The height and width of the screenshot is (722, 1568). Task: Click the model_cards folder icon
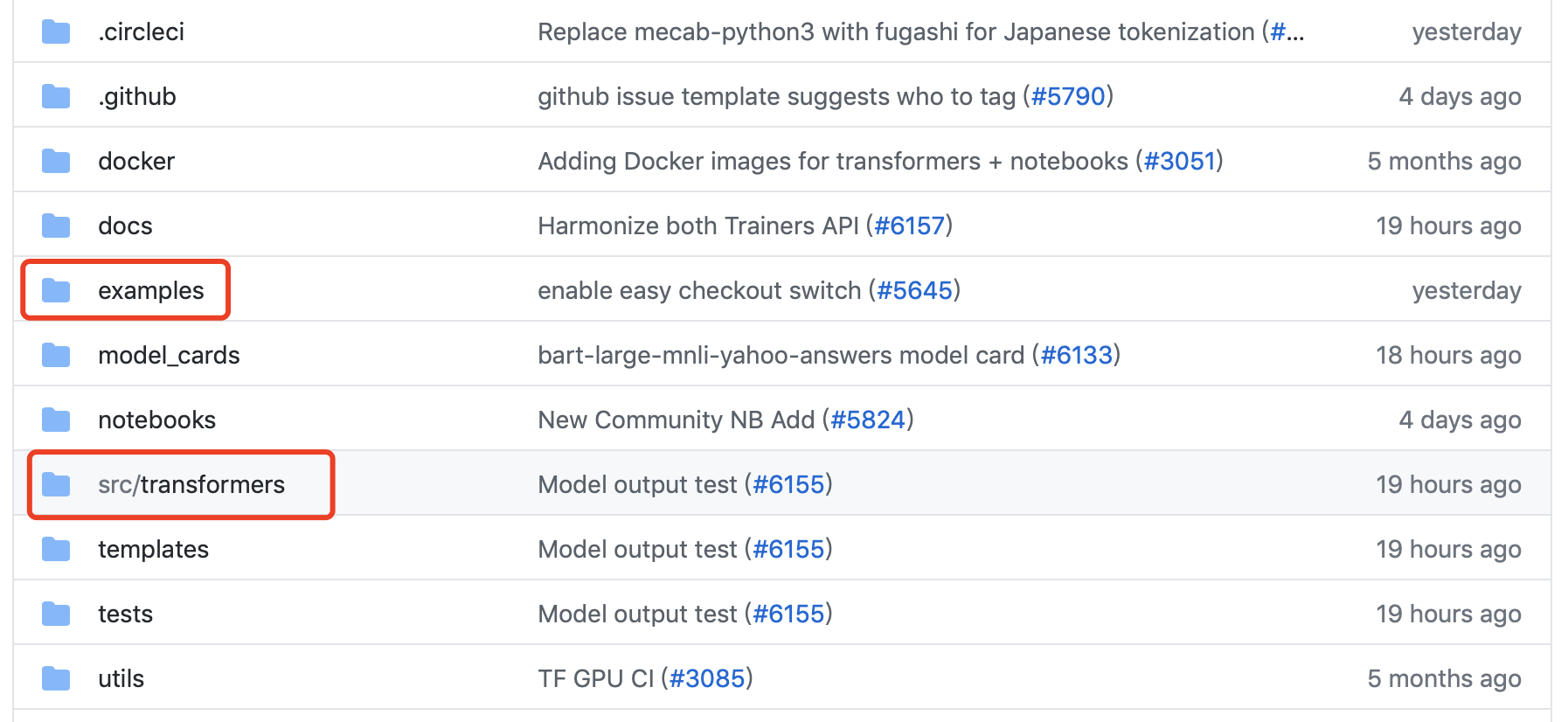click(x=56, y=356)
